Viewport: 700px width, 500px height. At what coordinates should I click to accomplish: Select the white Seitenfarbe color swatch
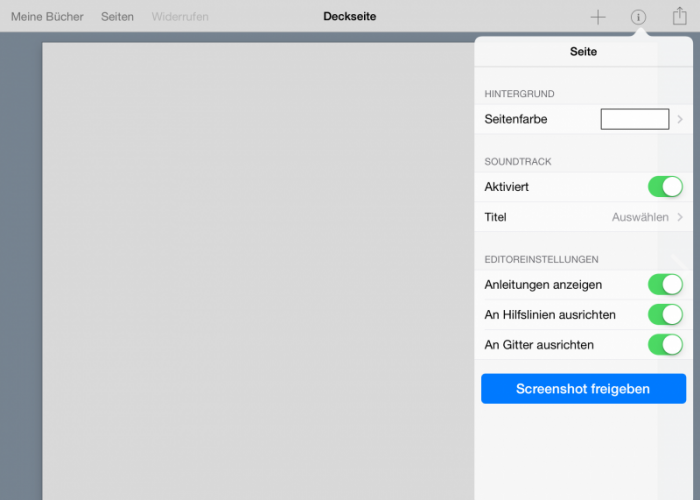[634, 120]
